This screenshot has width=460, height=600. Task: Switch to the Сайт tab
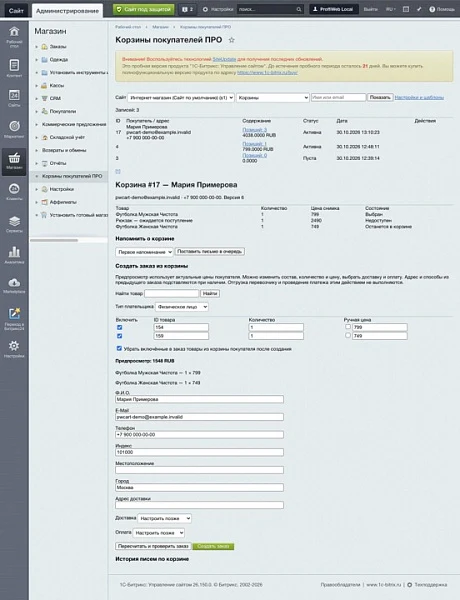(x=16, y=11)
